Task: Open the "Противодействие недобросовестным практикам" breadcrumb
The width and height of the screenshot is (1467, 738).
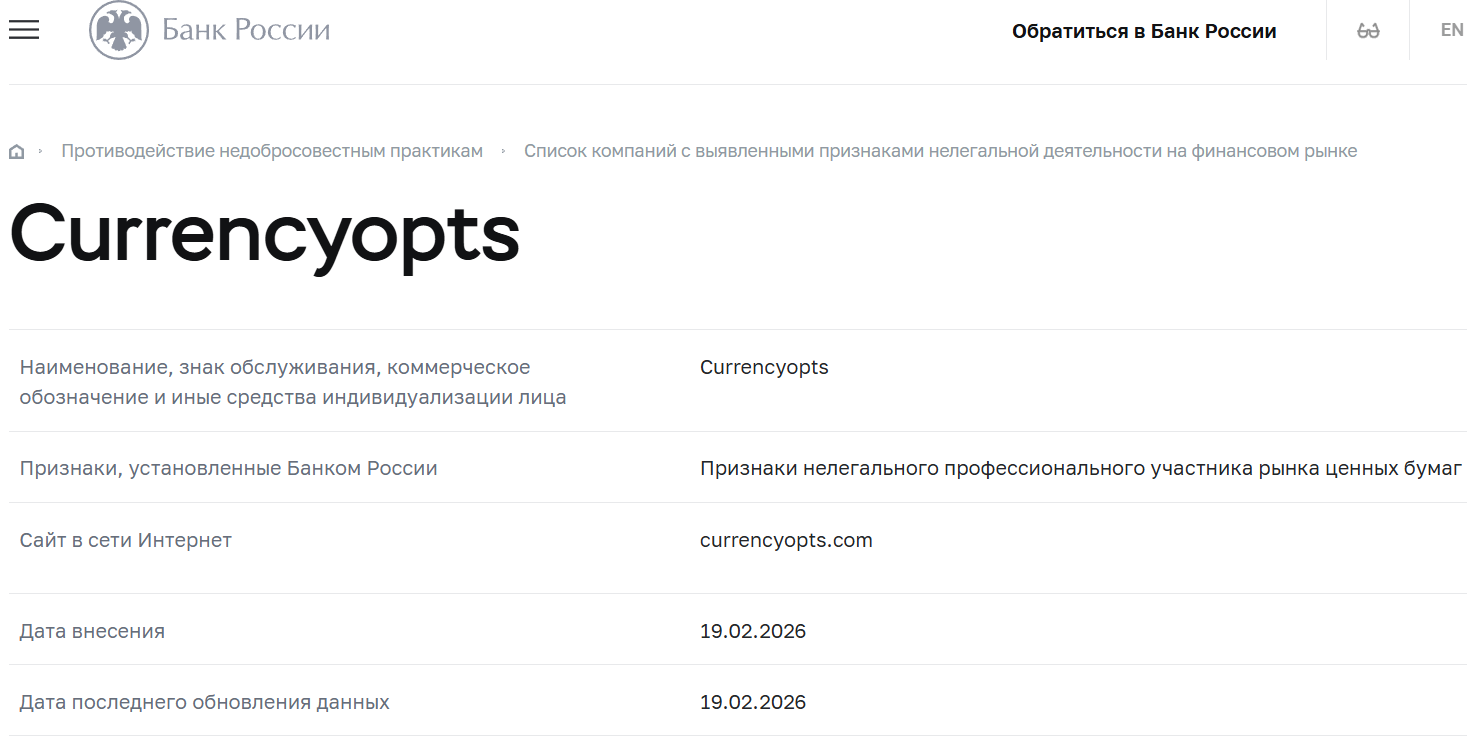Action: pyautogui.click(x=272, y=150)
